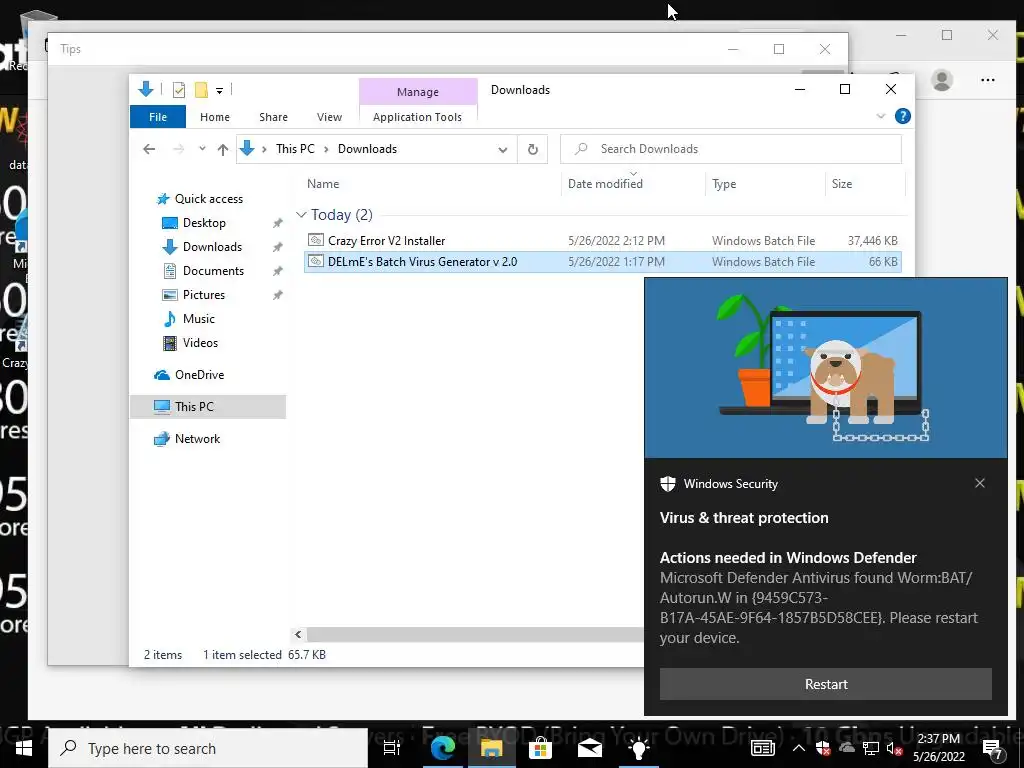The height and width of the screenshot is (768, 1024).
Task: Sort by Name column header
Action: click(x=323, y=184)
